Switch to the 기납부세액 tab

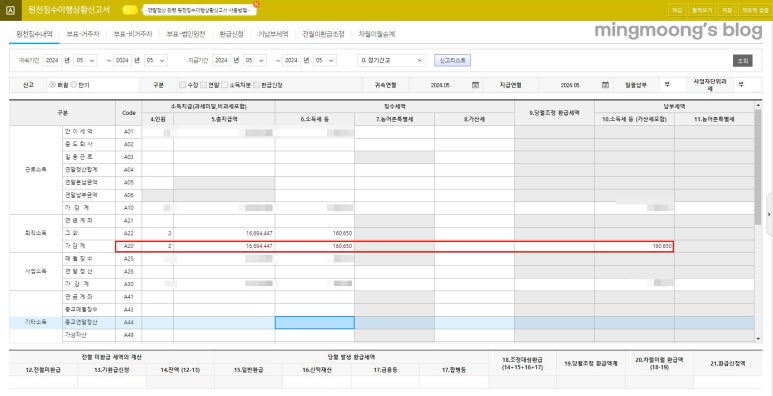(274, 34)
